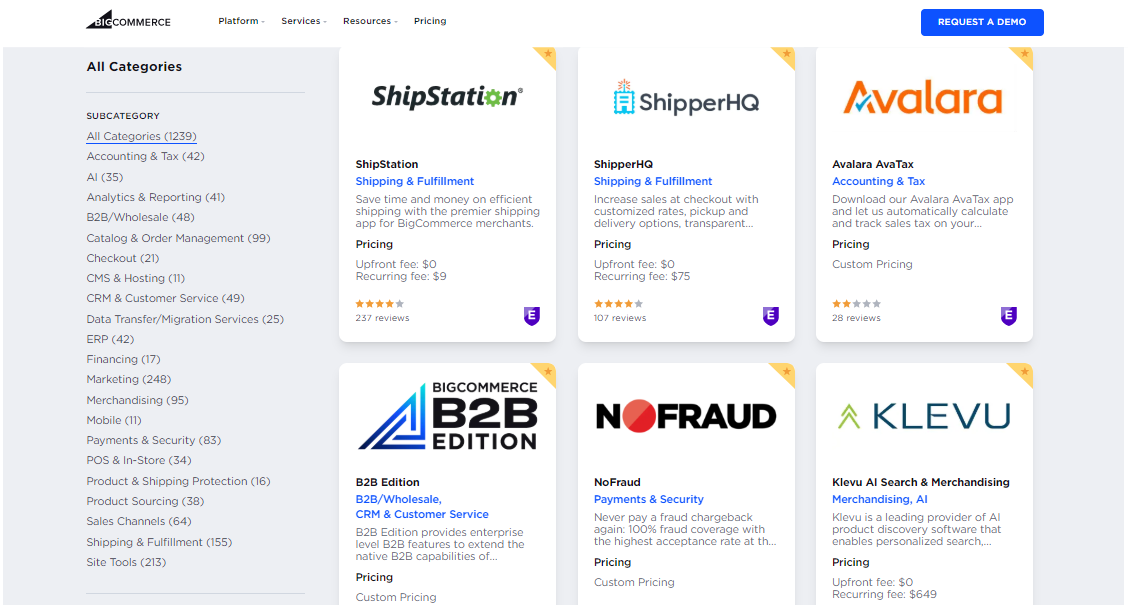Click the Avalara logo

tap(922, 99)
